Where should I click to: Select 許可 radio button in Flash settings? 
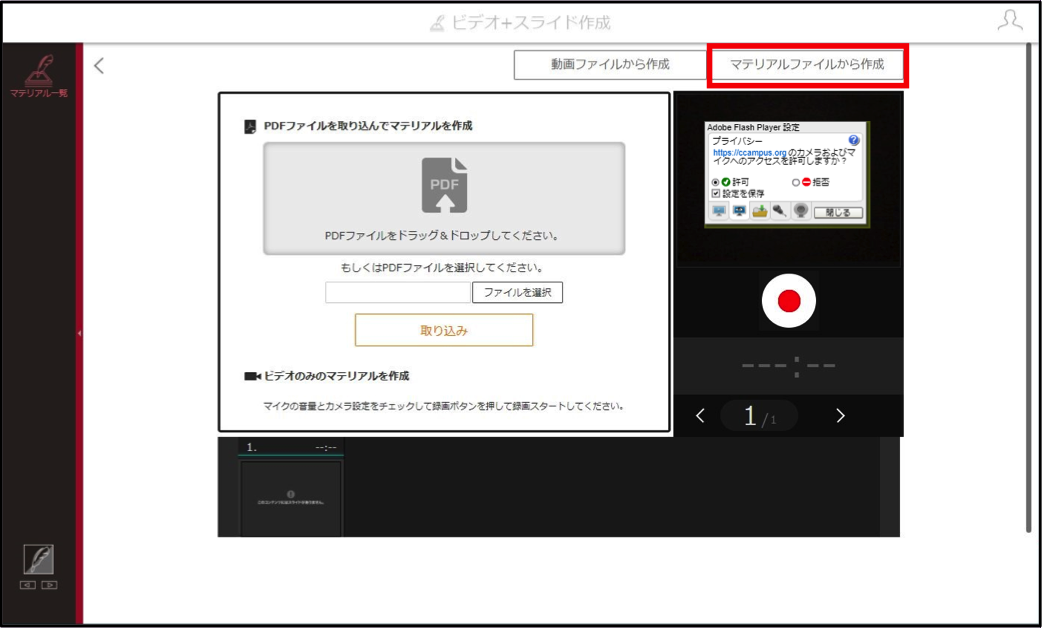coord(716,182)
